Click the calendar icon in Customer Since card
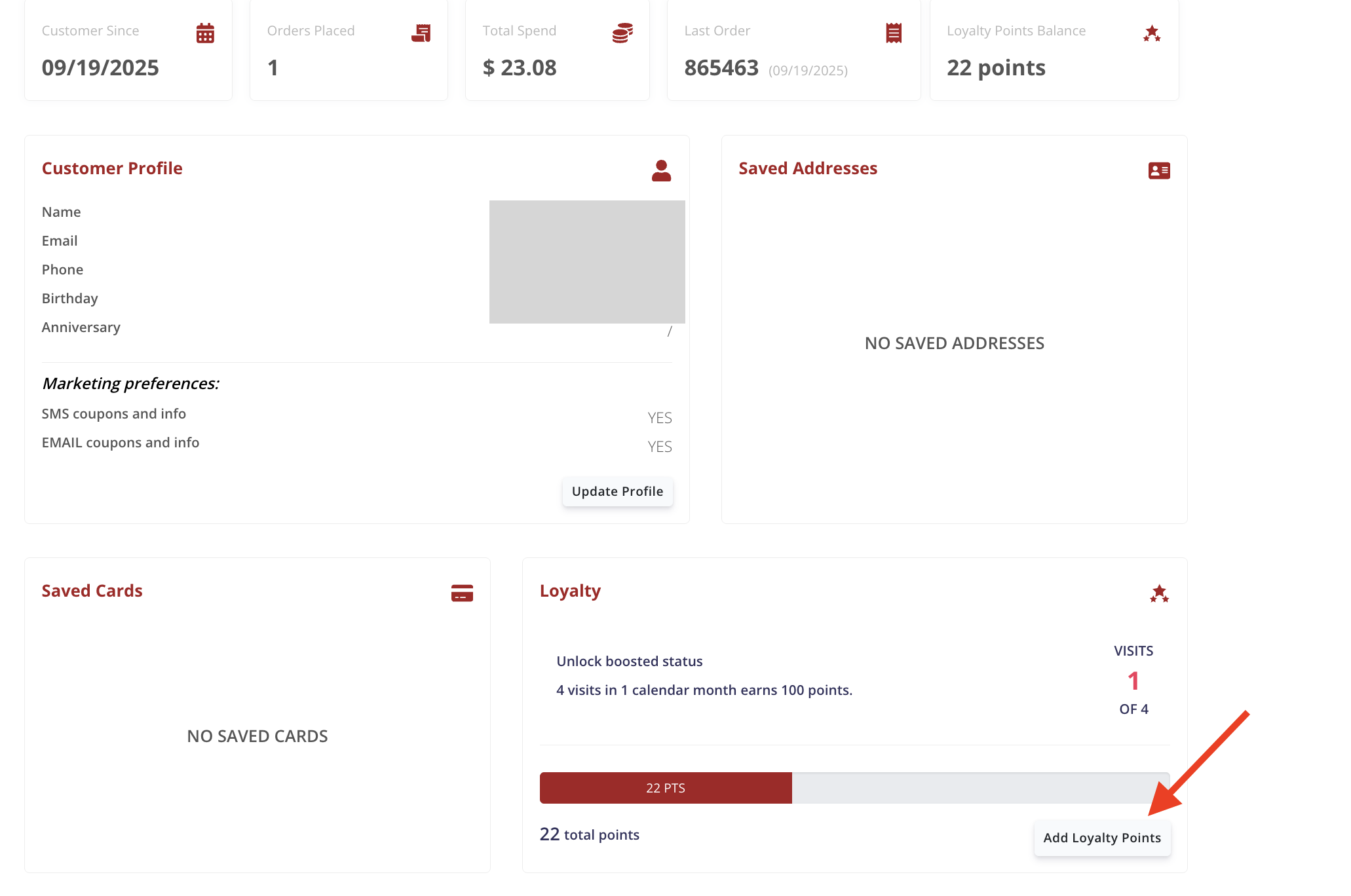 pyautogui.click(x=205, y=33)
